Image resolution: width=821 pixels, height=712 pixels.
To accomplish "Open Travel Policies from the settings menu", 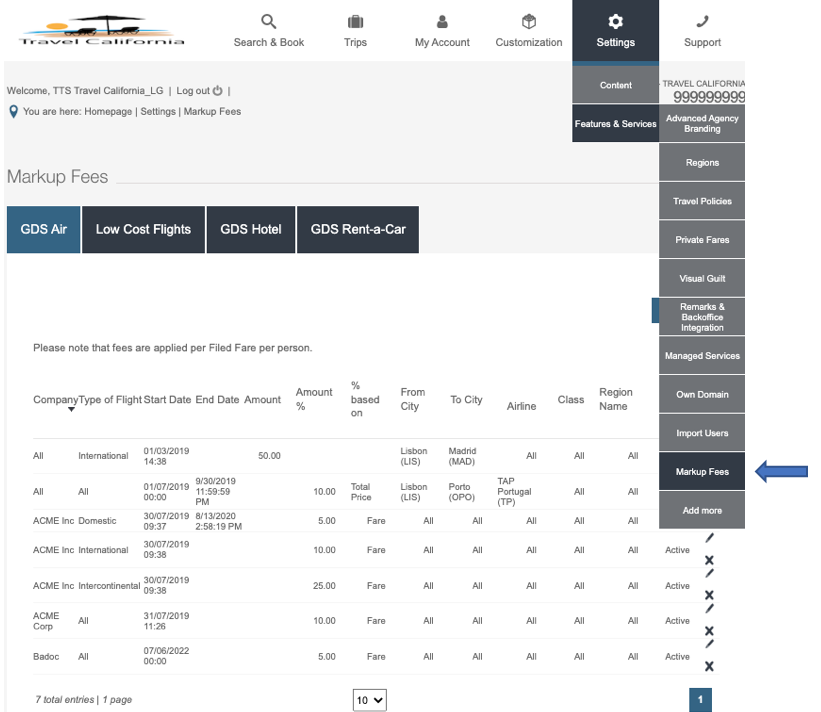I will [x=702, y=201].
